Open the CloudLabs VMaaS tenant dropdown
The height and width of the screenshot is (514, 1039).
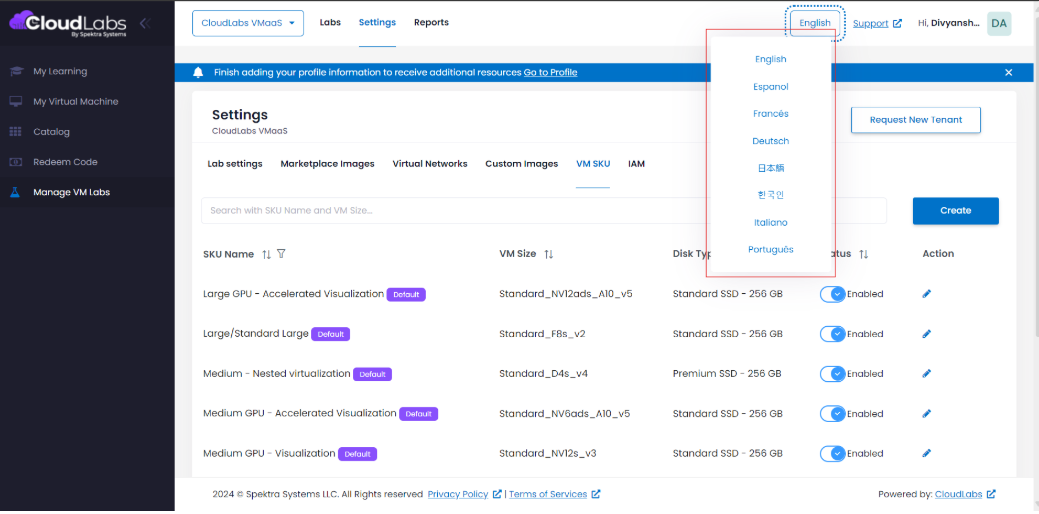[248, 23]
